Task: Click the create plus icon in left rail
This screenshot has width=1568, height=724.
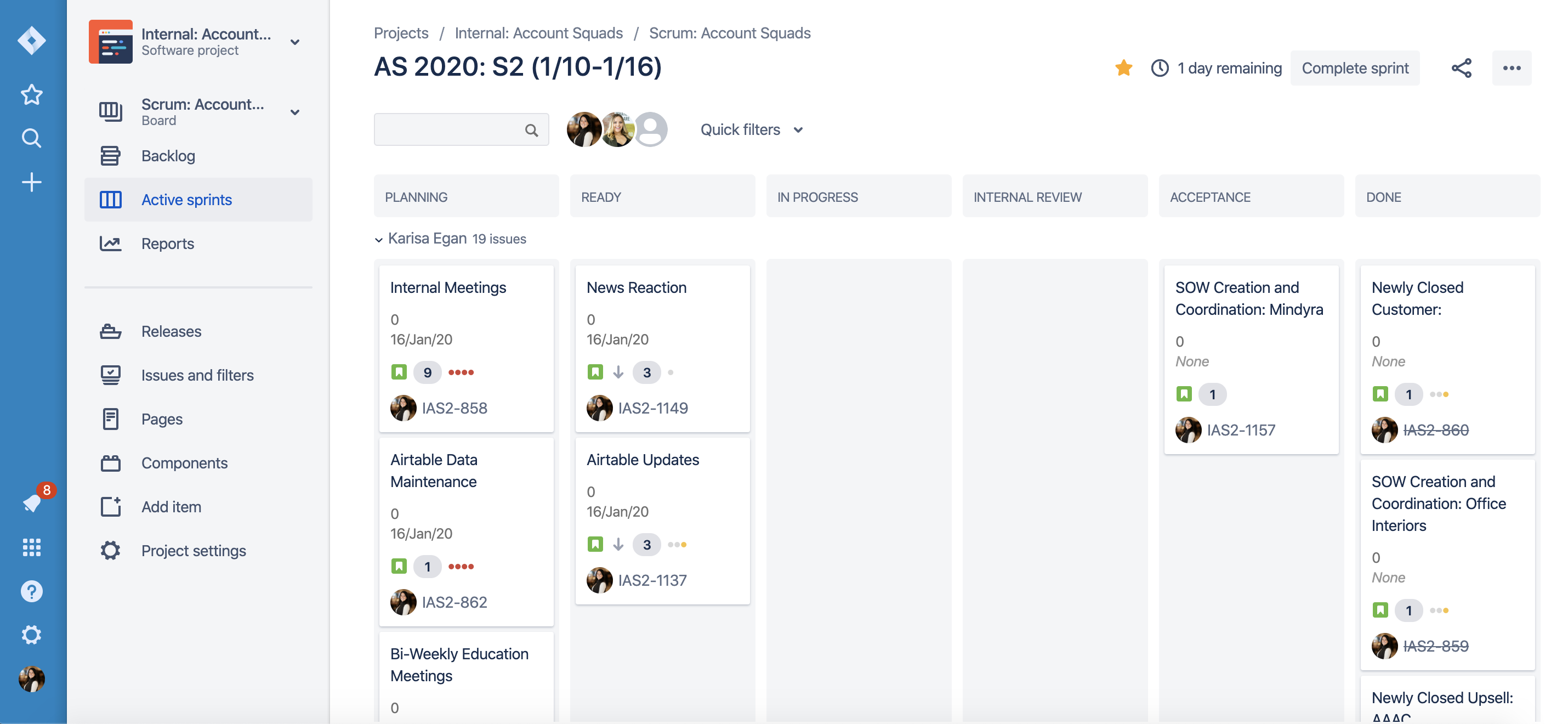Action: pos(32,182)
